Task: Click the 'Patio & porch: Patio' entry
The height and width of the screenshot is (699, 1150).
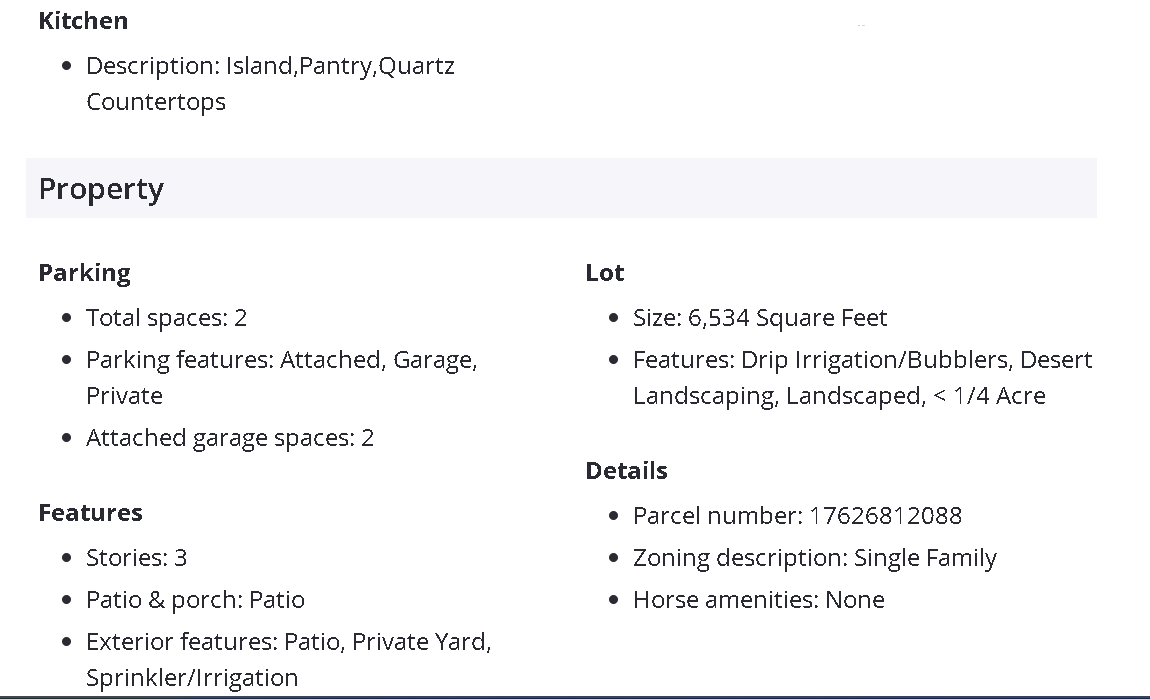Action: click(195, 600)
